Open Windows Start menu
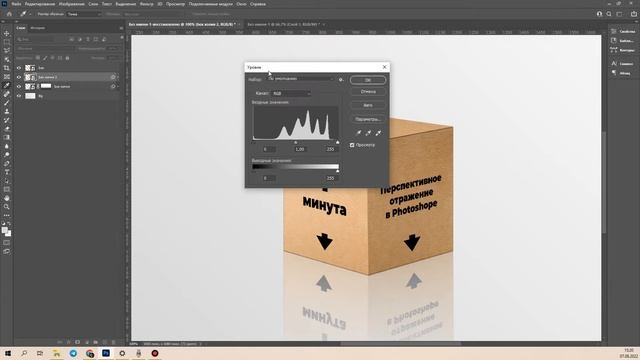The image size is (640, 360). (x=7, y=353)
